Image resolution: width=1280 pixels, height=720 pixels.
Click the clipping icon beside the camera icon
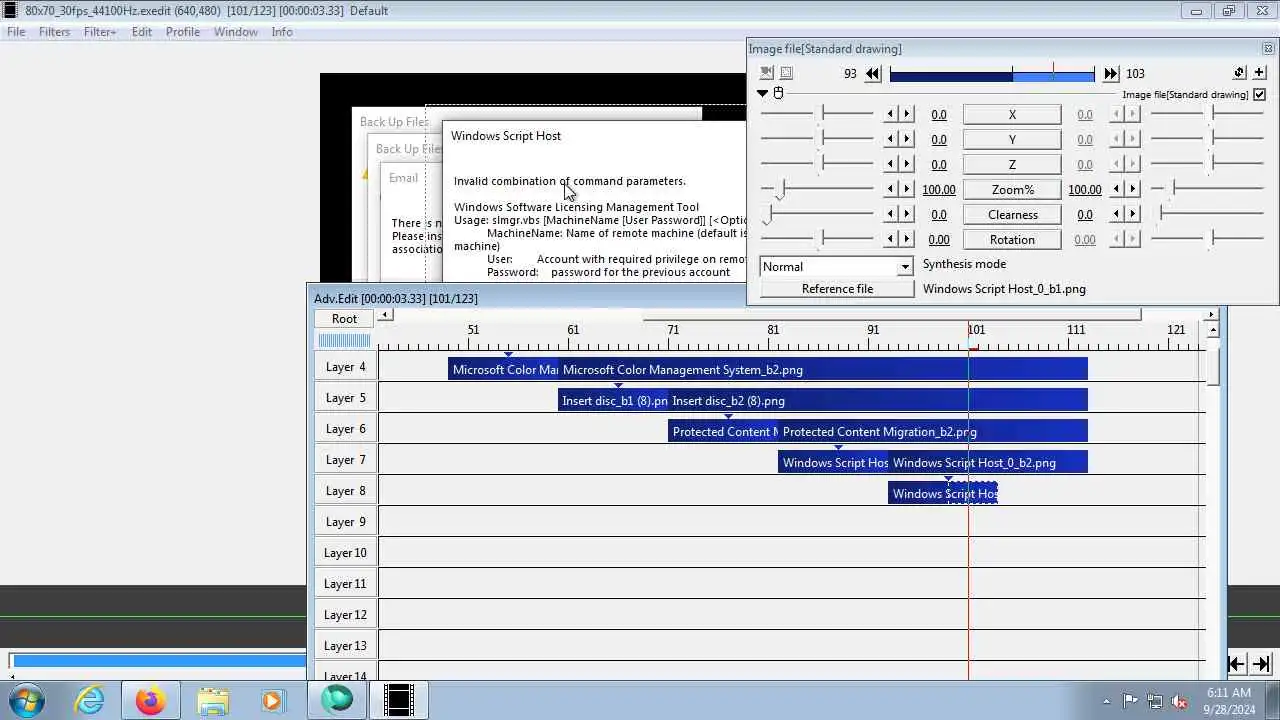point(786,73)
